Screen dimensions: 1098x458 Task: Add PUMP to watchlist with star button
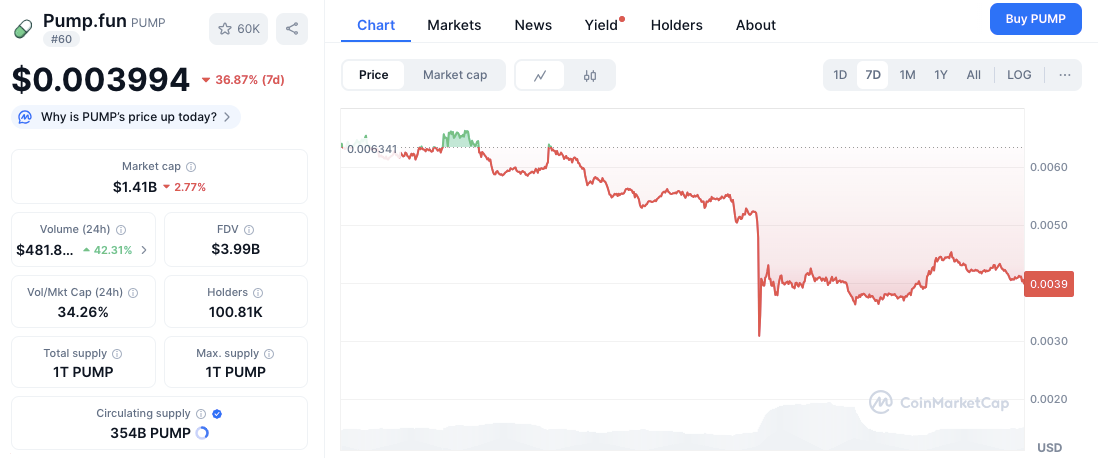click(238, 29)
